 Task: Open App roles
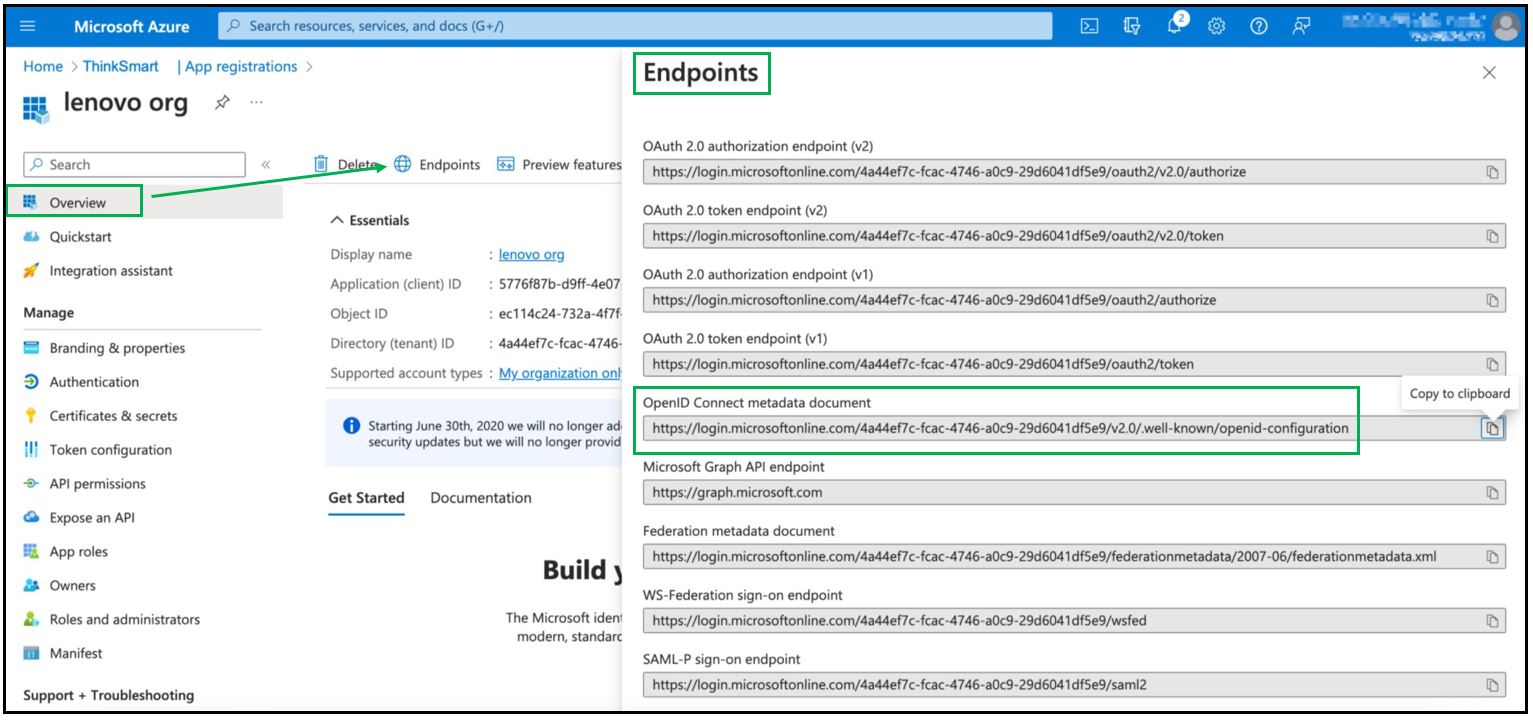coord(78,552)
